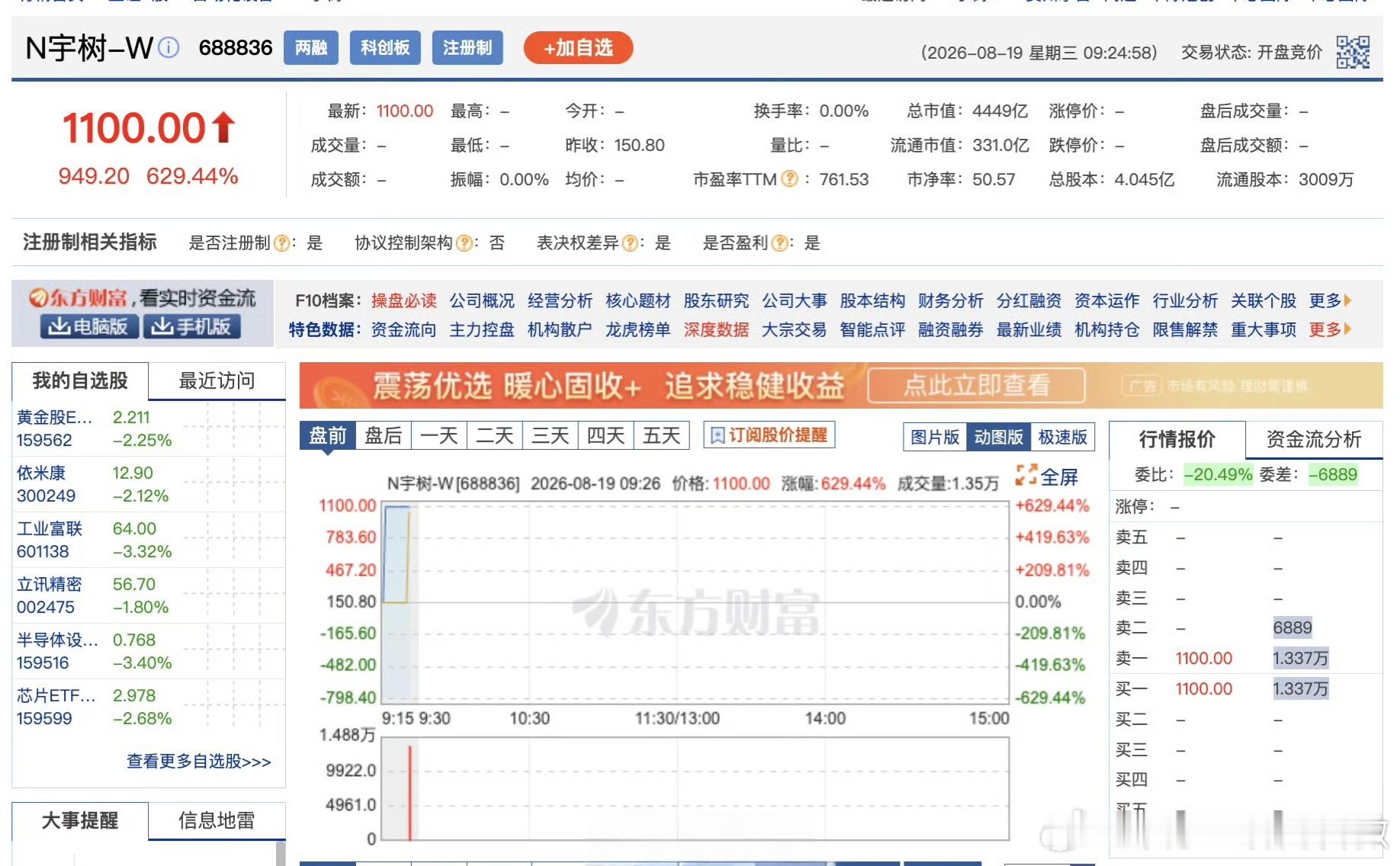Image resolution: width=1400 pixels, height=866 pixels.
Task: Open 资金流向 data link
Action: [404, 329]
